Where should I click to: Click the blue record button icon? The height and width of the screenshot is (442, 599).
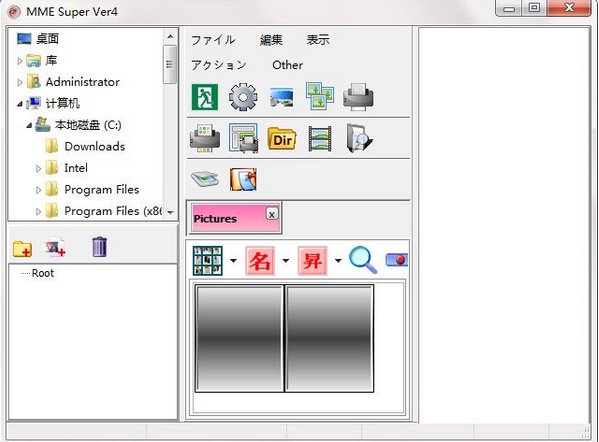[397, 260]
